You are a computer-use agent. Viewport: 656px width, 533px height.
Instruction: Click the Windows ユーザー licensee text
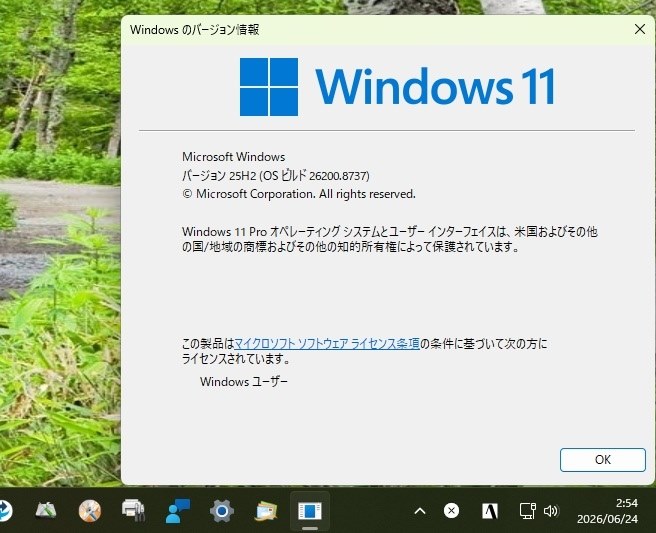243,382
